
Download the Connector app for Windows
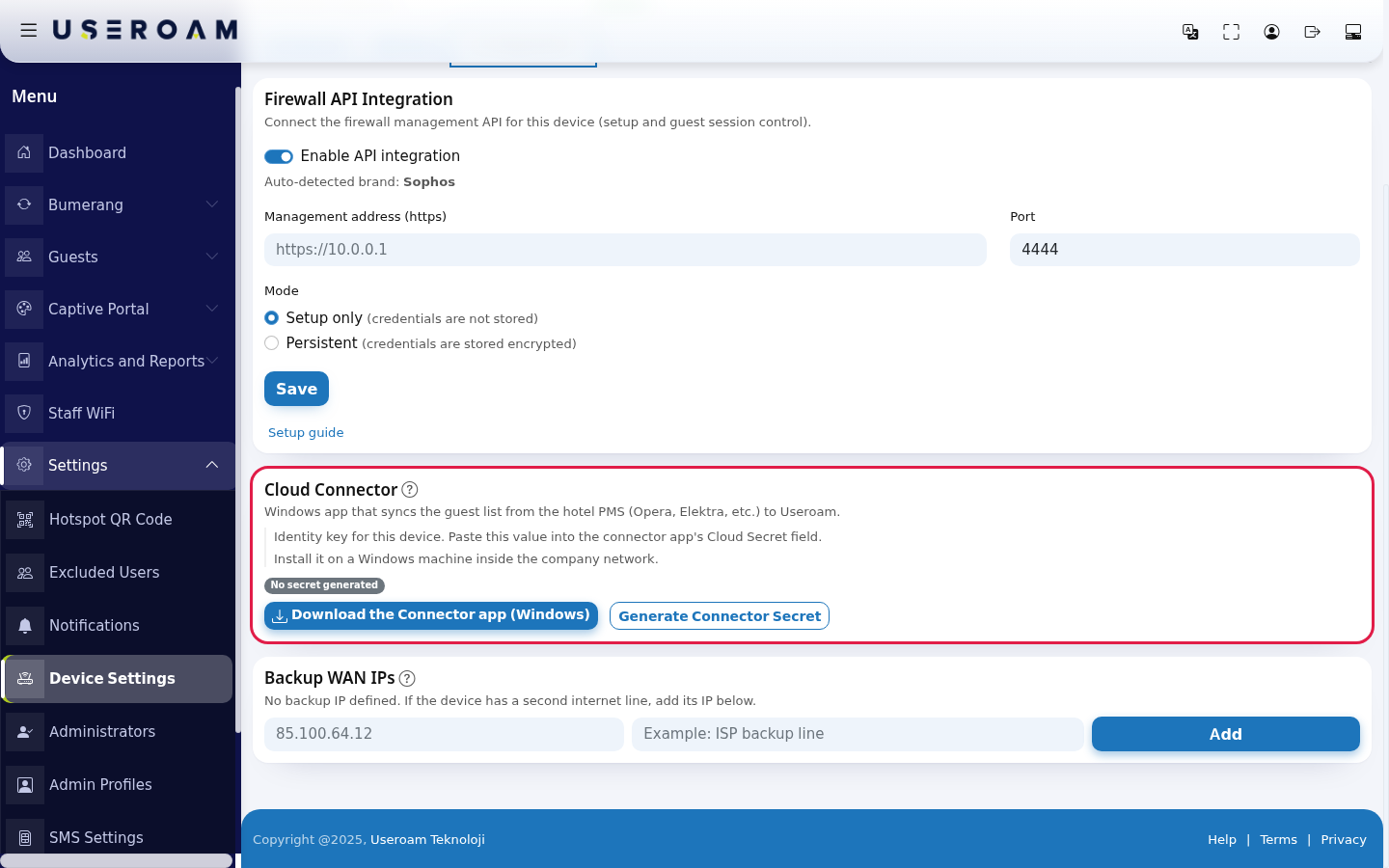click(x=431, y=615)
